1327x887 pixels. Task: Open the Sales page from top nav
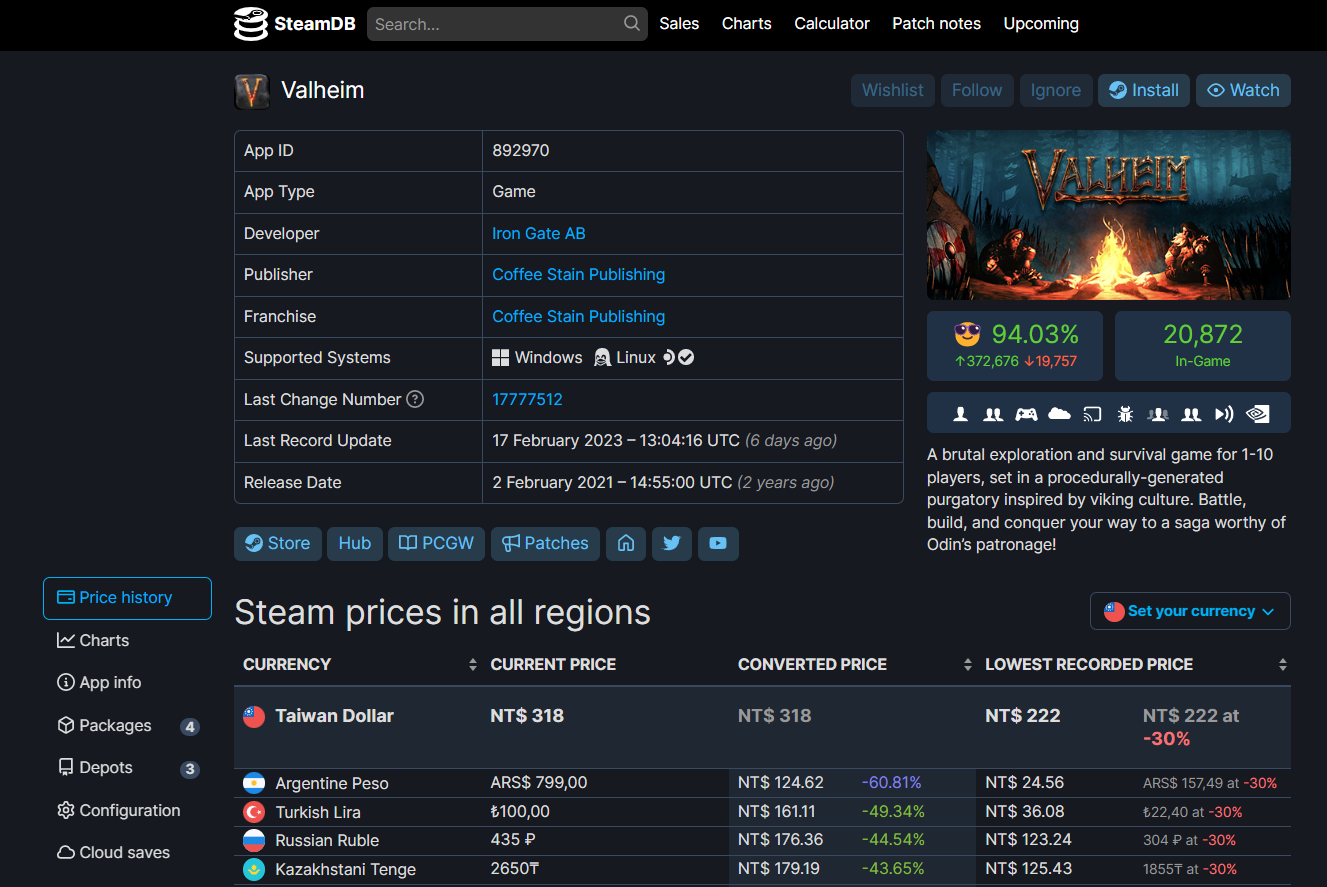(679, 24)
